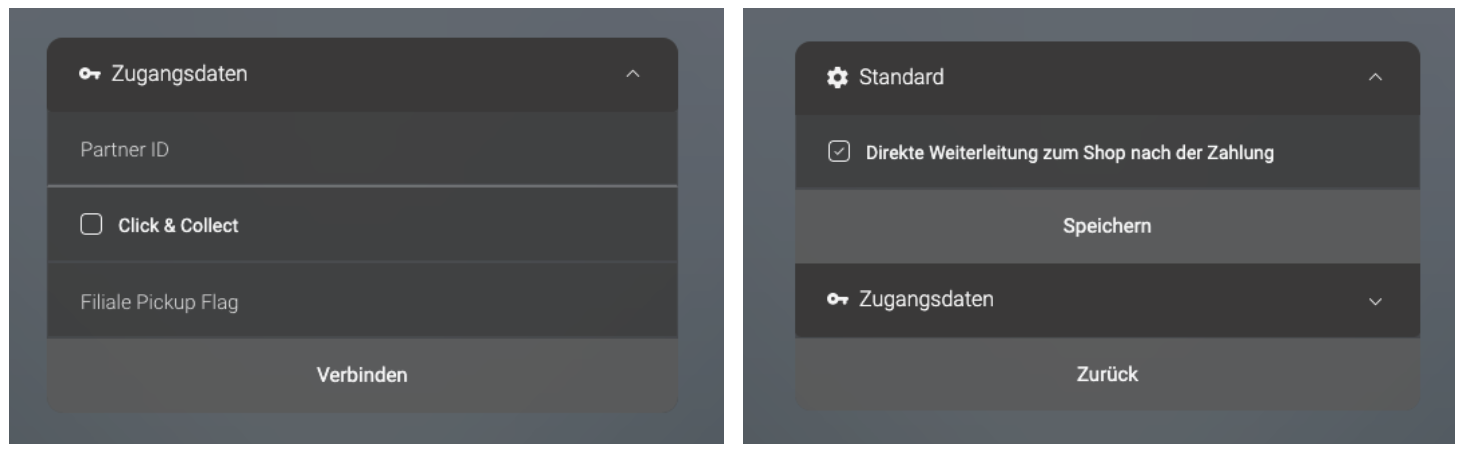Go back using the Zurück button
Screen dimensions: 1464x454
(x=1107, y=374)
